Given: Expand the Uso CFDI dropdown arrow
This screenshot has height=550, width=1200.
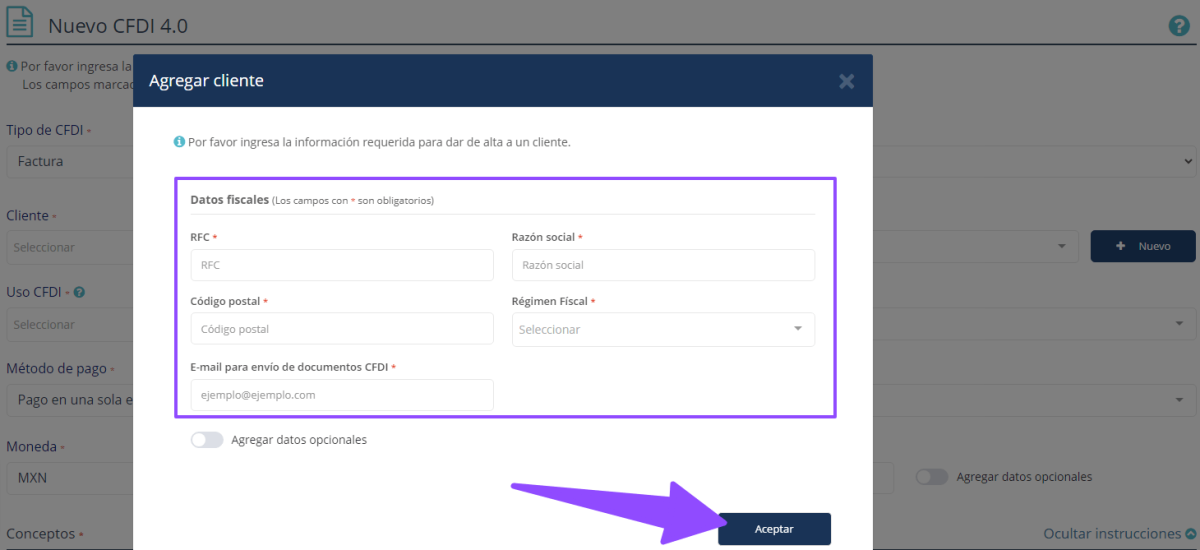Looking at the screenshot, I should click(x=1177, y=324).
